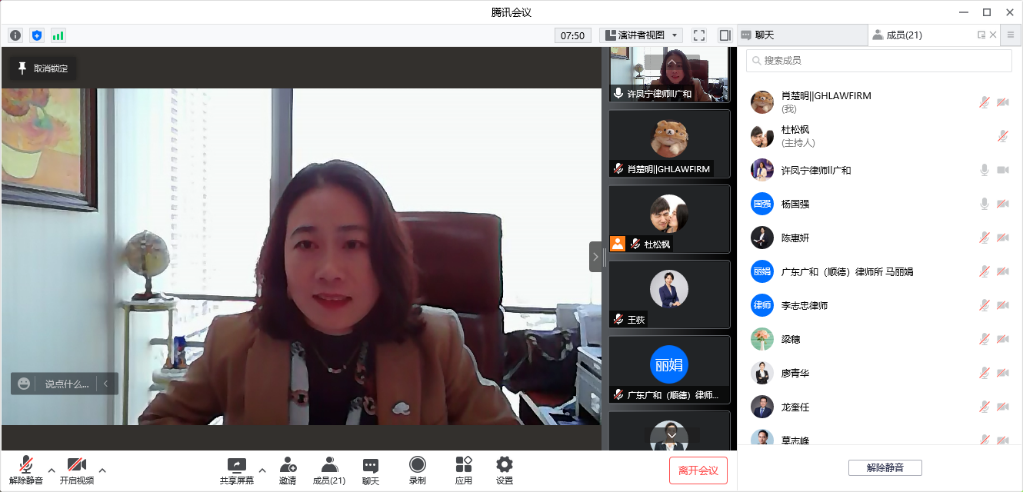1023x492 pixels.
Task: Expand the video options arrow beside 开启视频
Action: pyautogui.click(x=102, y=470)
